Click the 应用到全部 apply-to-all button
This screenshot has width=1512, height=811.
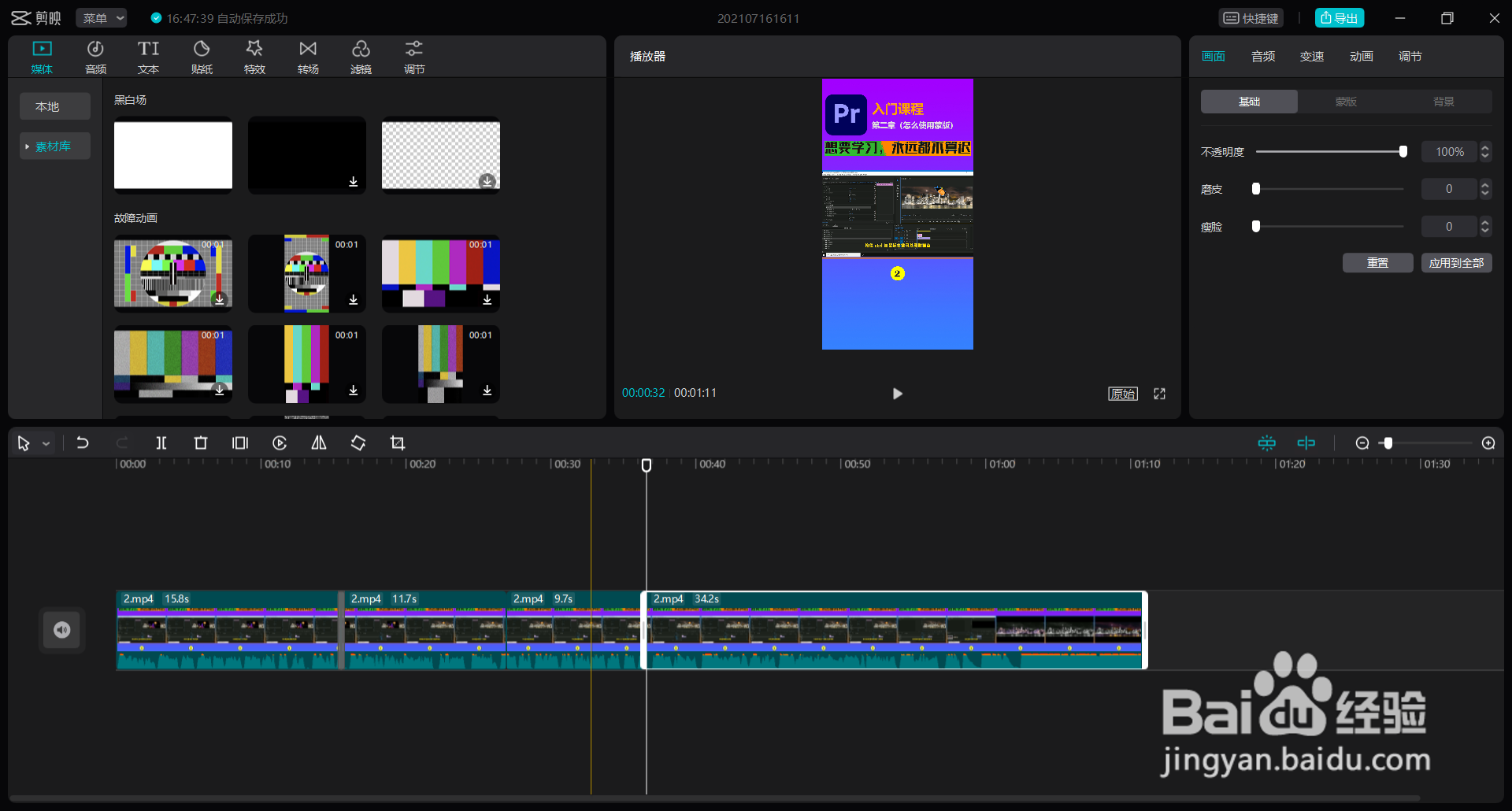click(x=1457, y=263)
